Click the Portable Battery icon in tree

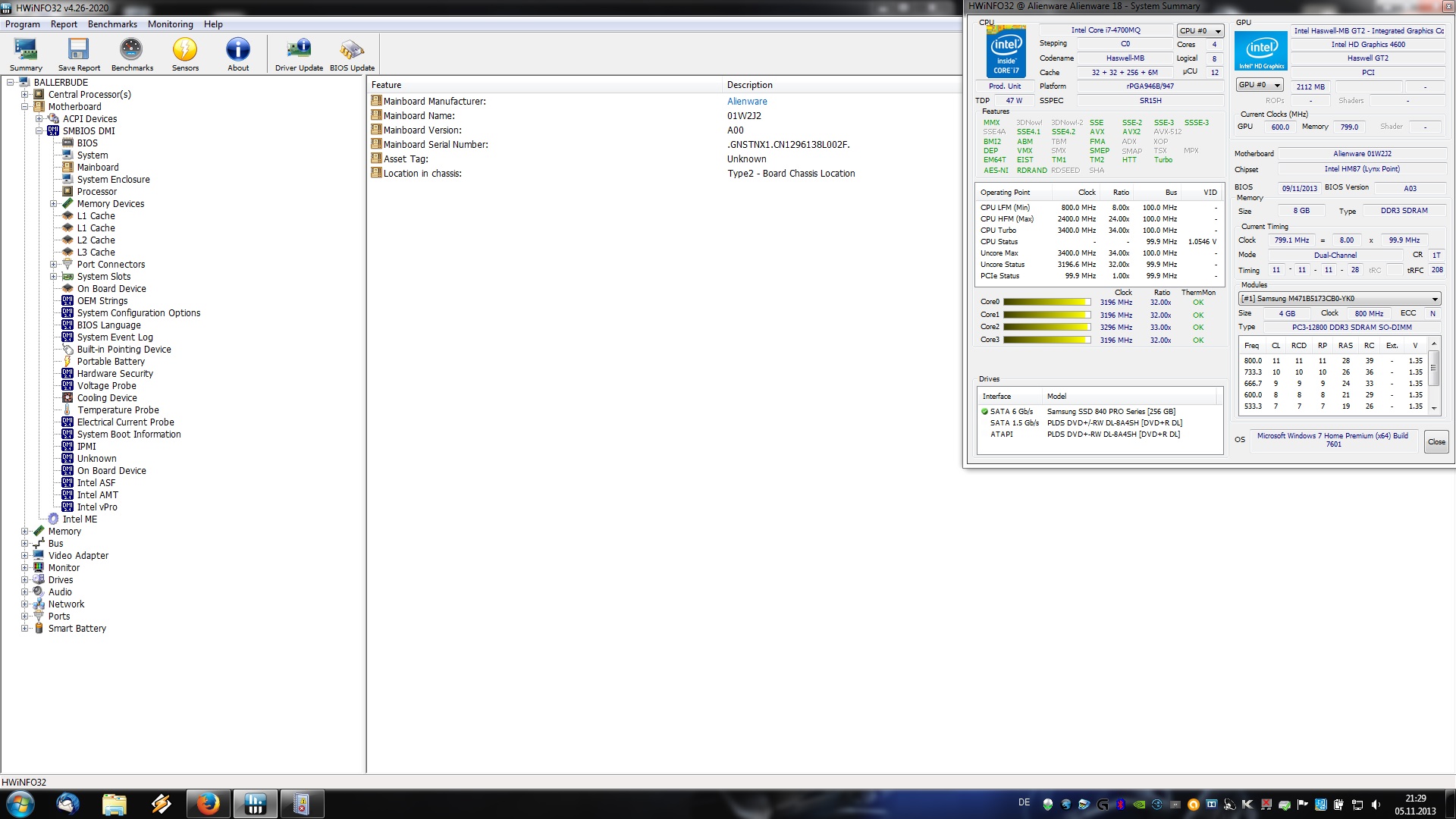(x=67, y=362)
